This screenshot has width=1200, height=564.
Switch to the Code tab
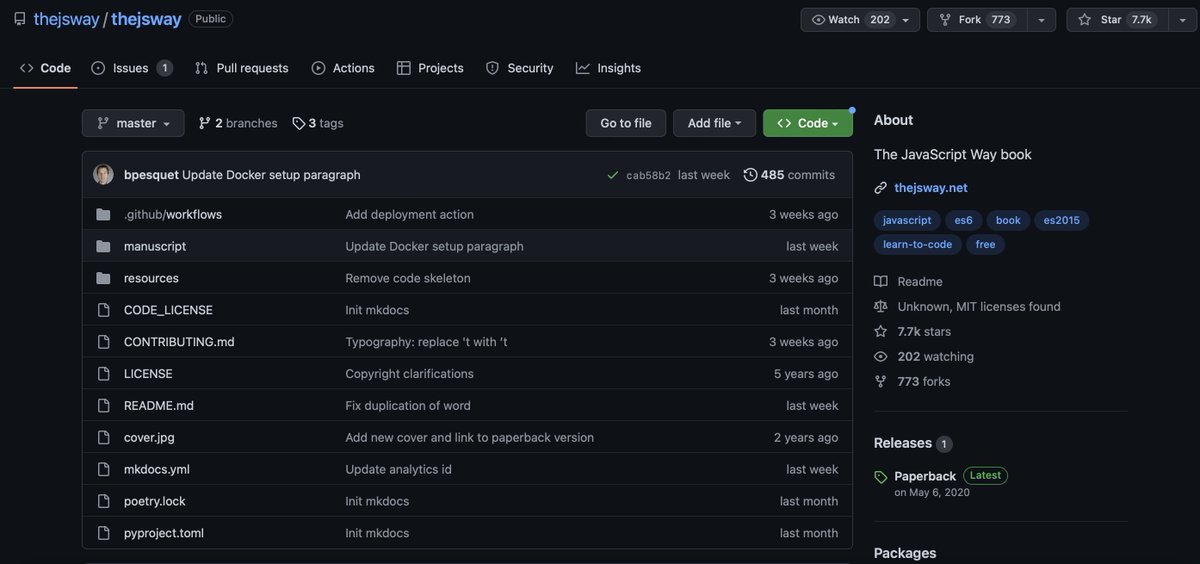click(45, 68)
